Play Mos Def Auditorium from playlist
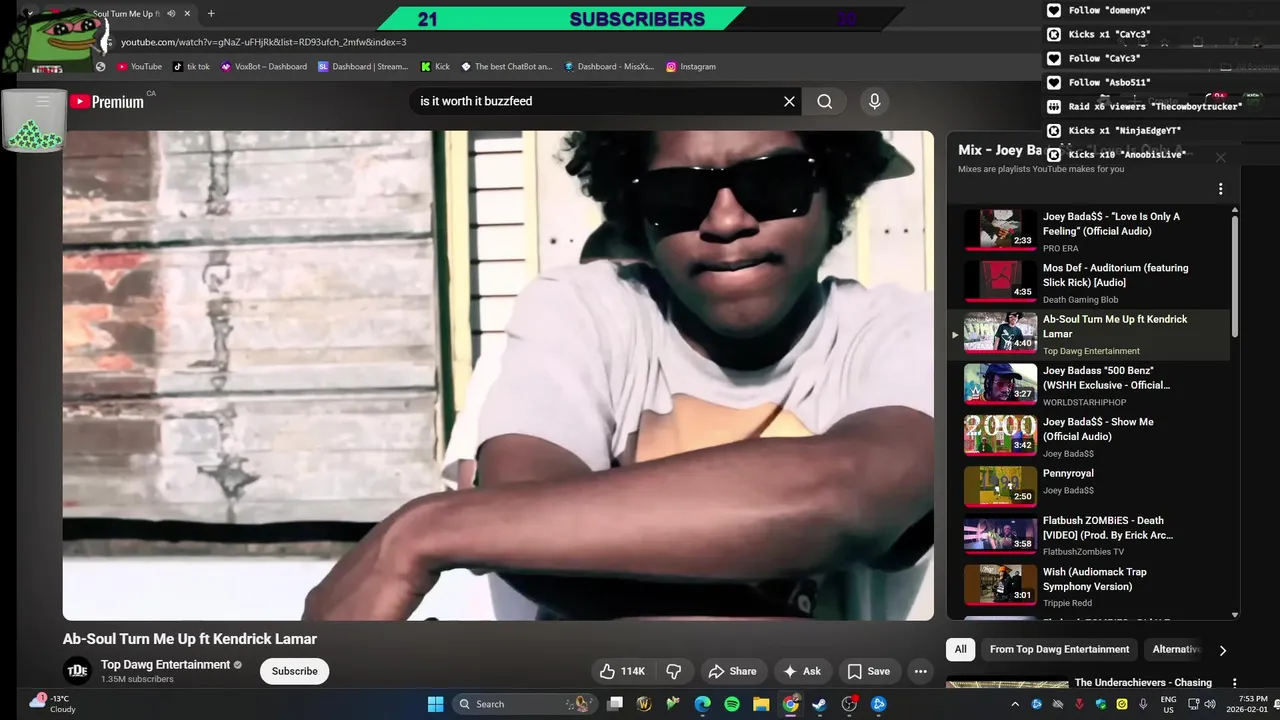 [x=1088, y=283]
